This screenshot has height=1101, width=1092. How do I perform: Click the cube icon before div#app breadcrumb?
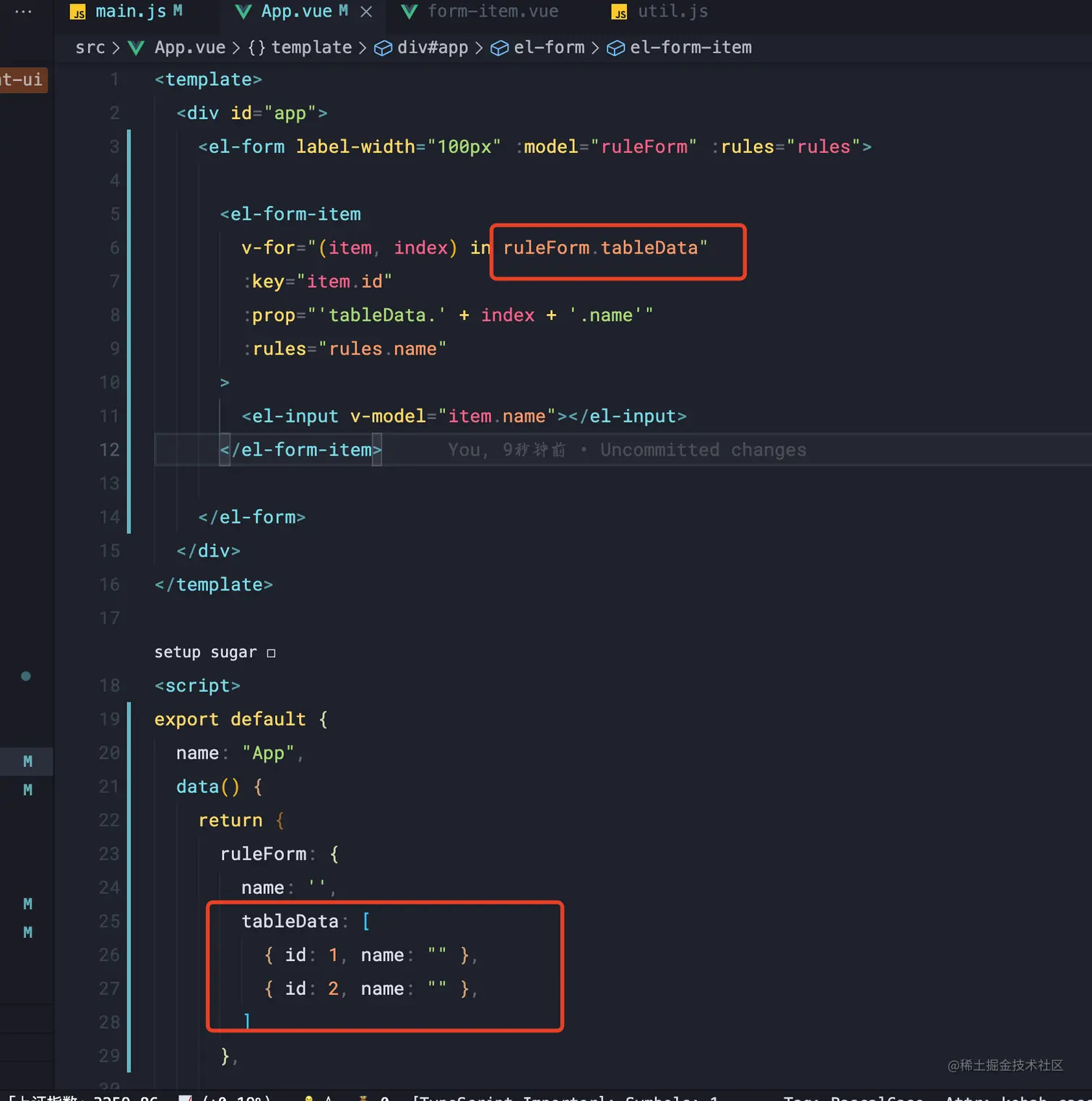point(383,48)
